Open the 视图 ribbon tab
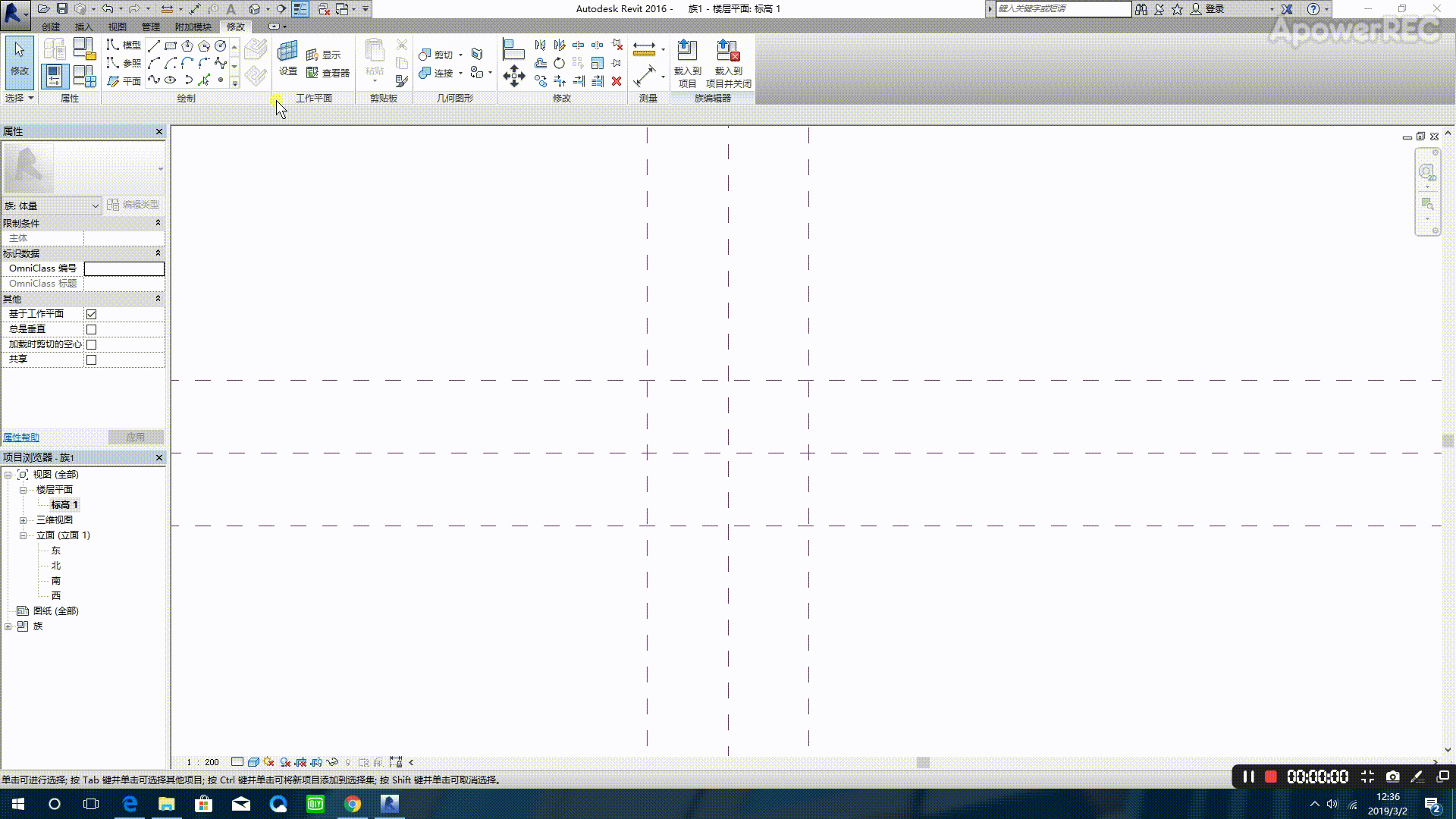The height and width of the screenshot is (819, 1456). coord(117,27)
